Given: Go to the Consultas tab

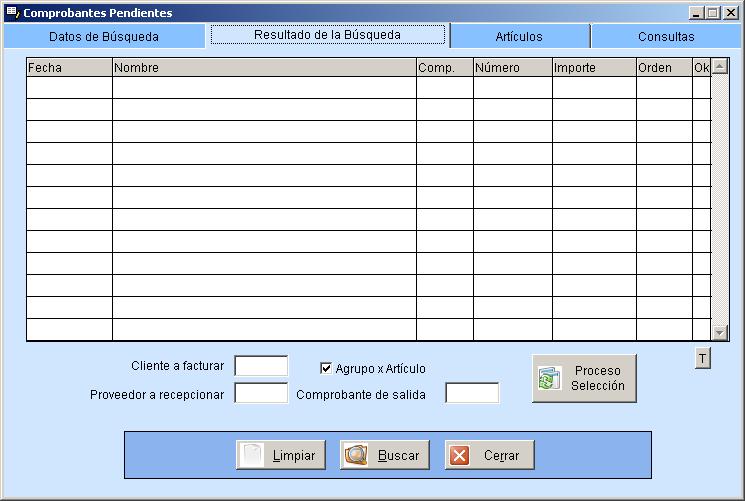Looking at the screenshot, I should (x=666, y=36).
